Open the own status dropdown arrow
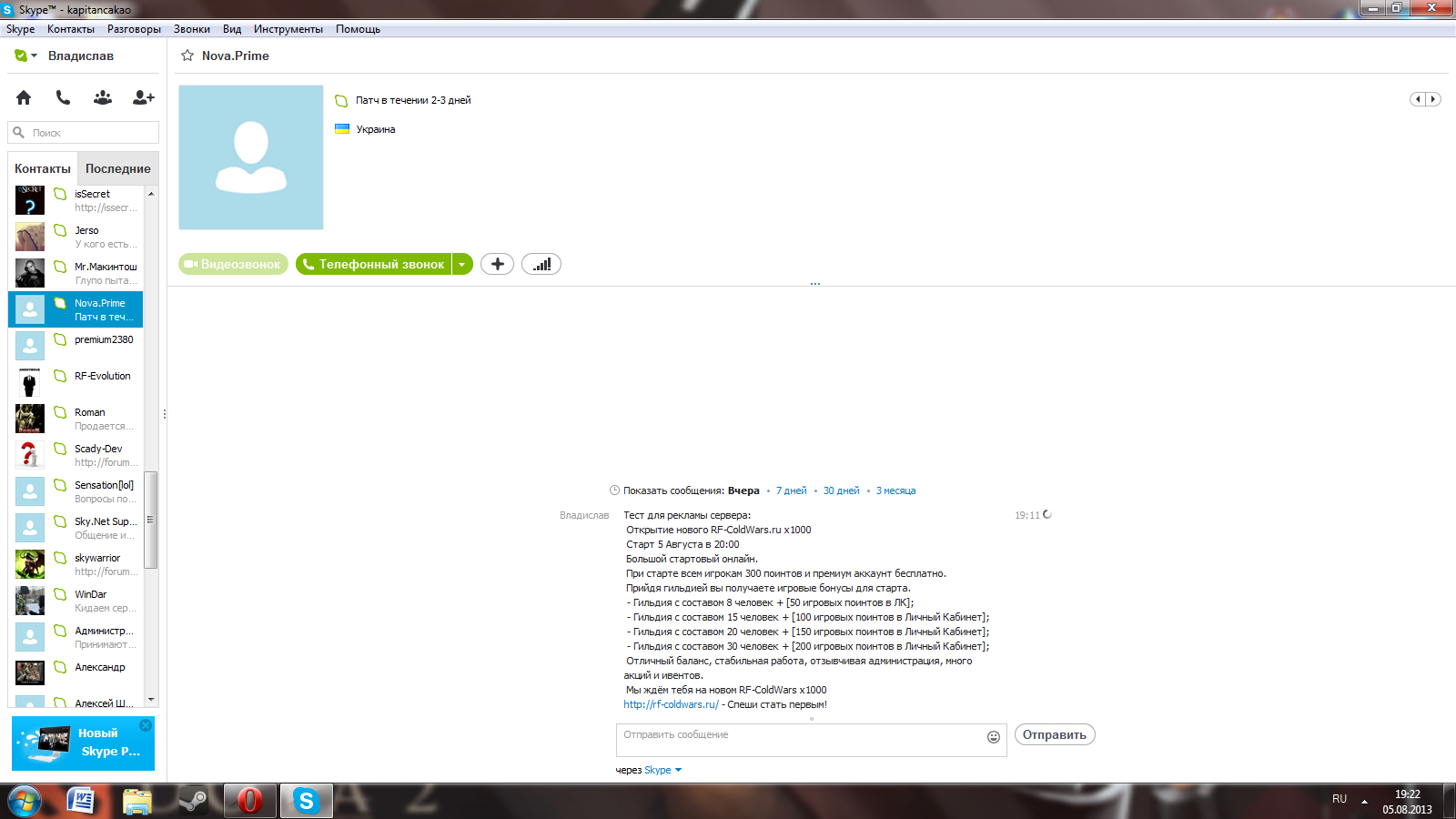Viewport: 1456px width, 819px height. pyautogui.click(x=35, y=56)
